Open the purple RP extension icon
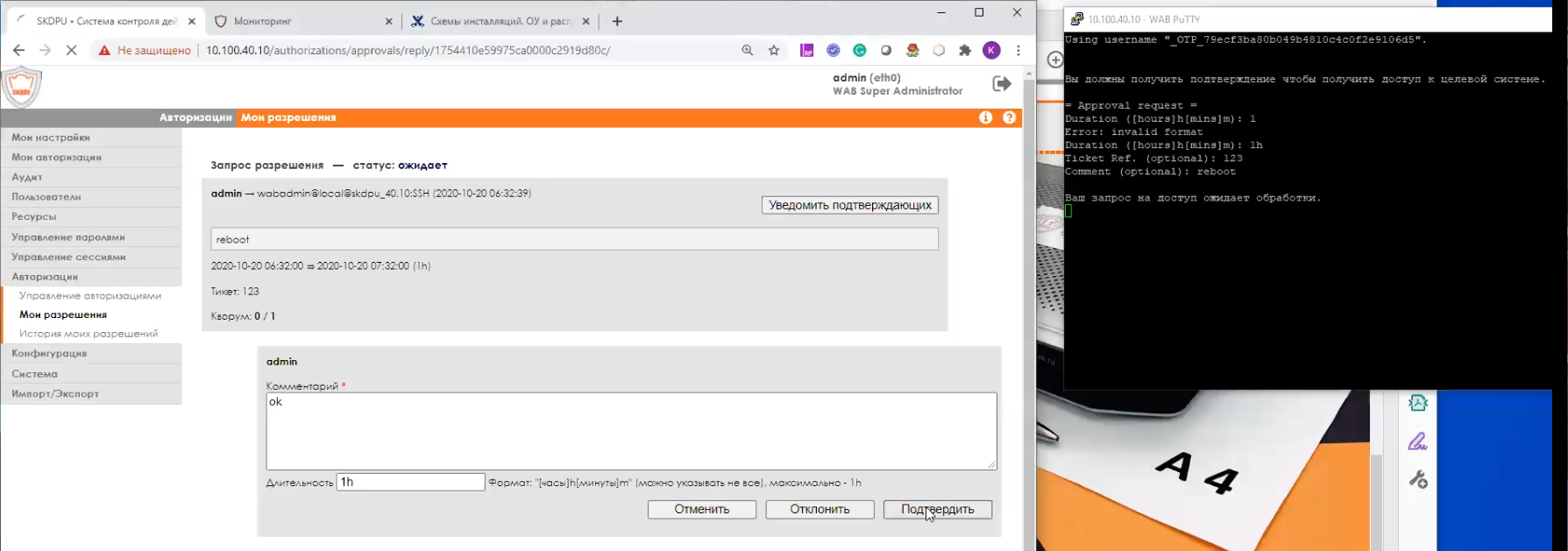The height and width of the screenshot is (551, 1568). [807, 51]
